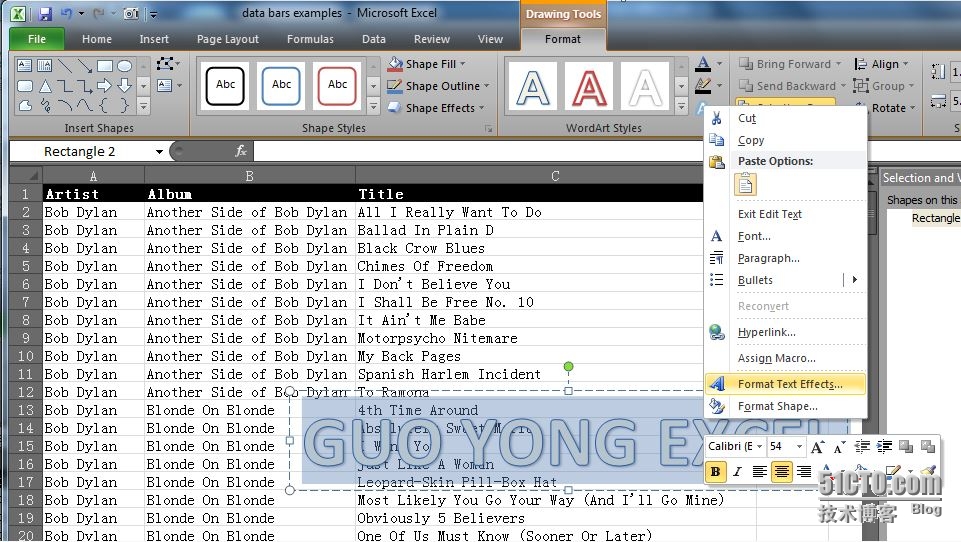Open the Text Fill dropdown arrow
Viewport: 961px width, 542px height.
720,63
